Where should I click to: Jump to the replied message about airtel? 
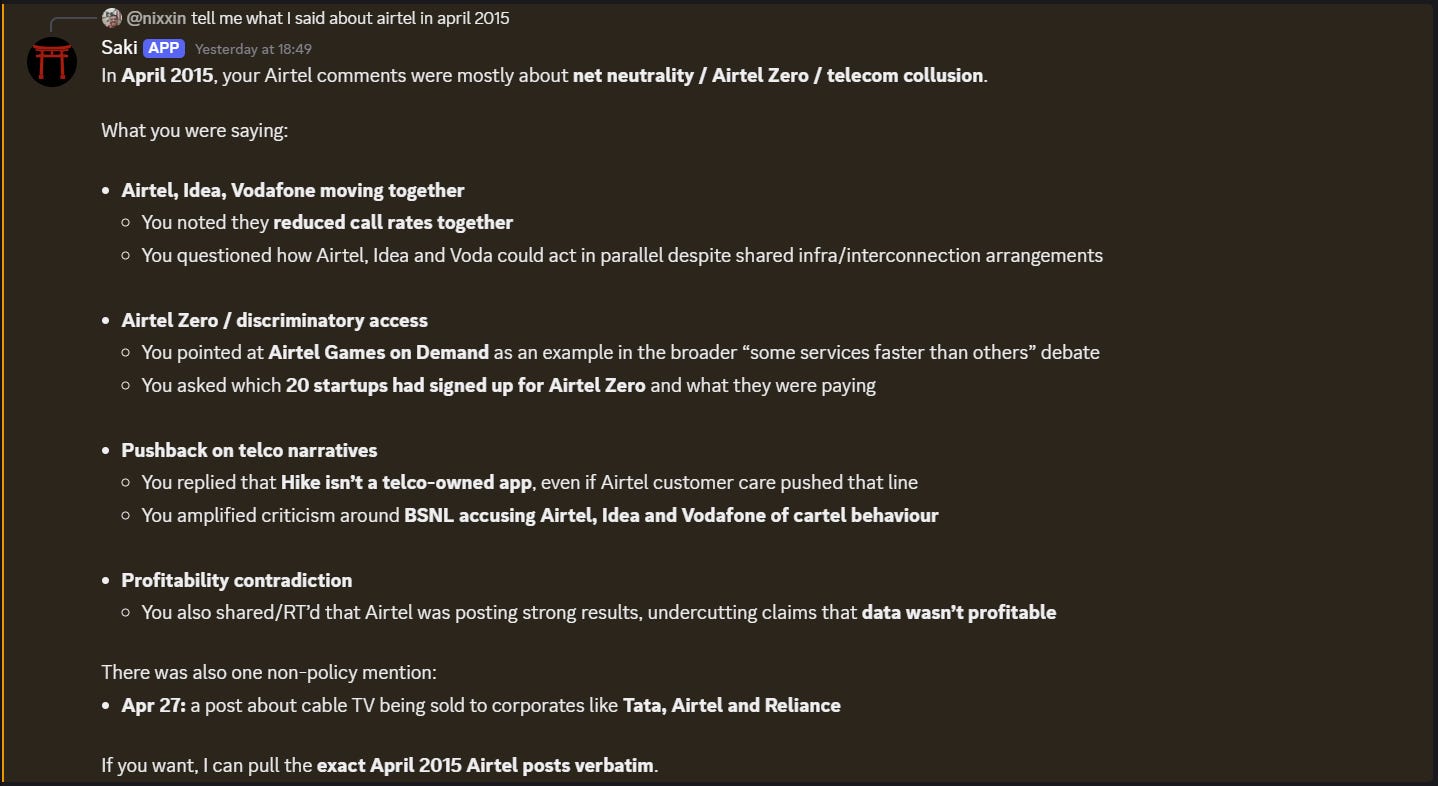tap(351, 18)
